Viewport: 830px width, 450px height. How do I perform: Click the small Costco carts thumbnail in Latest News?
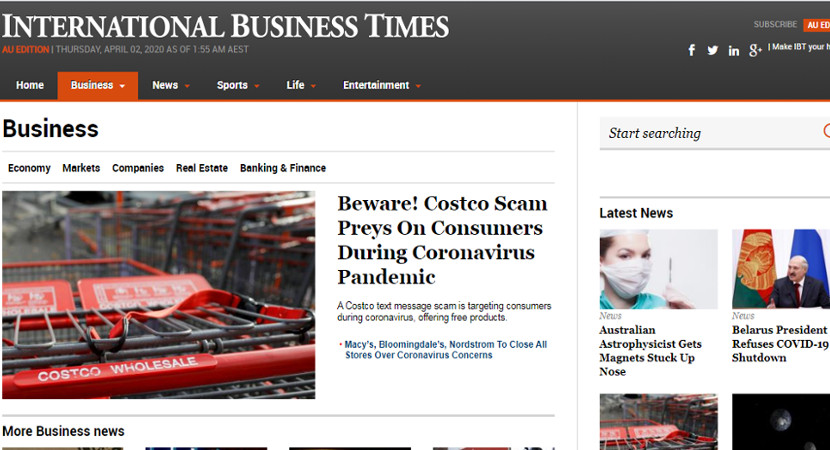click(658, 421)
